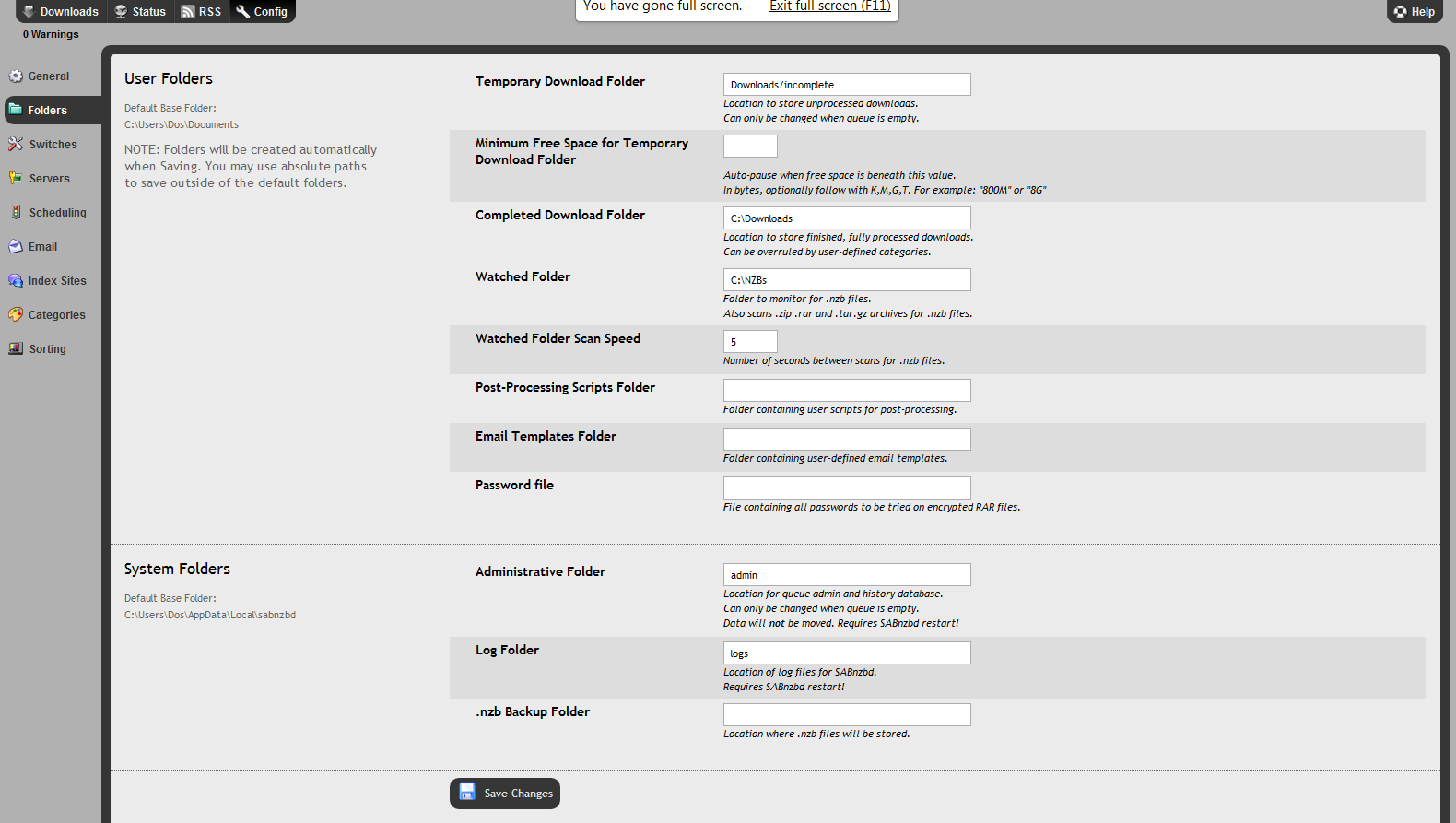
Task: Click the Save Changes button
Action: coord(505,794)
